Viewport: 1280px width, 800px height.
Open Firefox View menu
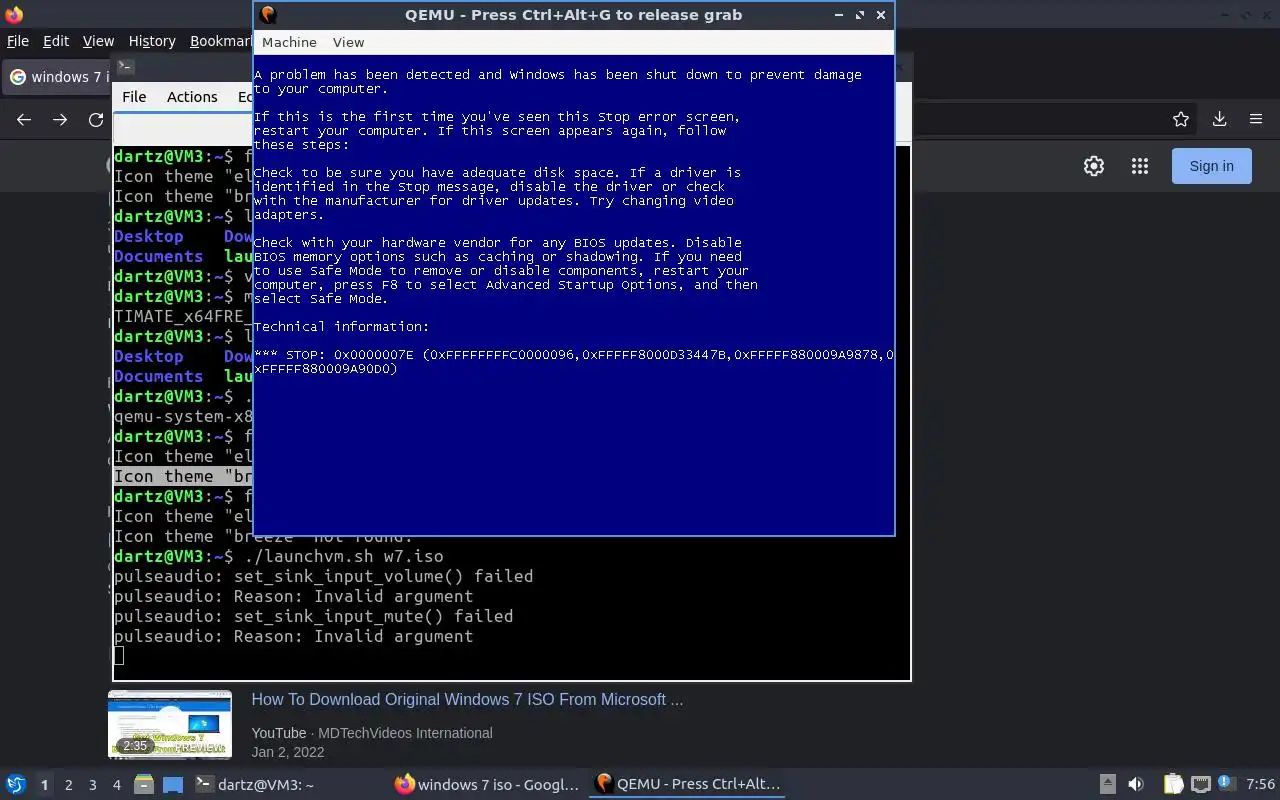click(x=98, y=41)
